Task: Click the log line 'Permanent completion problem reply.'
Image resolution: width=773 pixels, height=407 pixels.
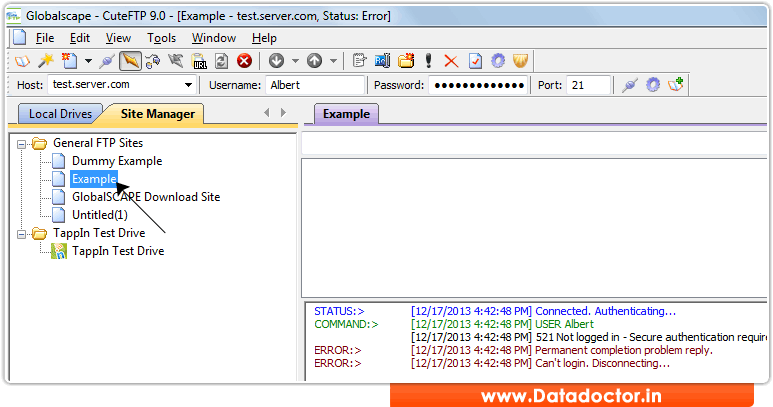Action: pyautogui.click(x=624, y=350)
